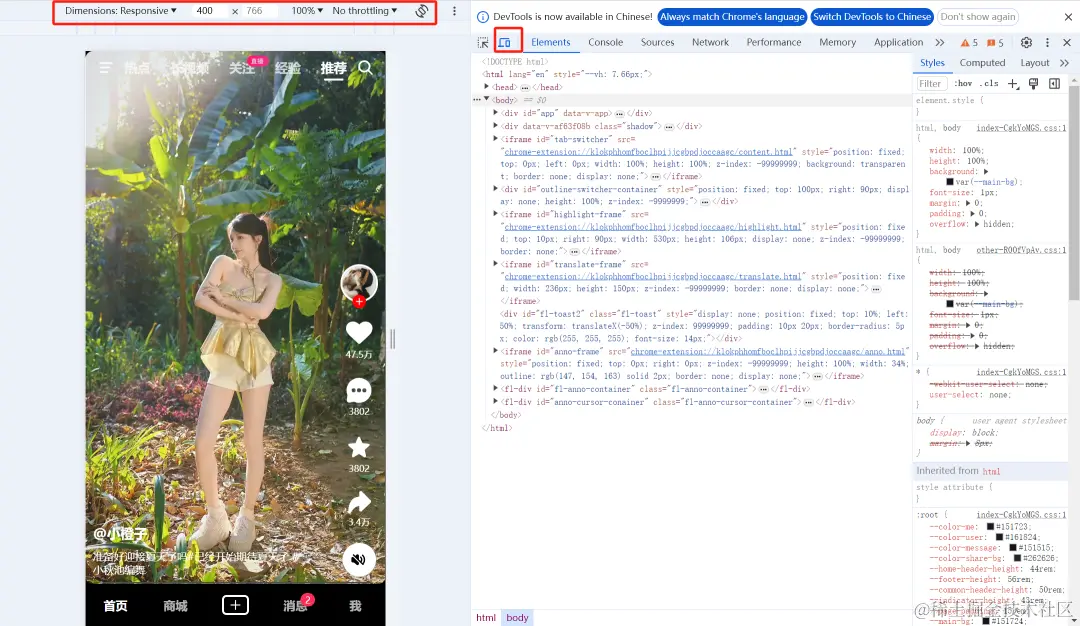Click the --color-message #151515 color swatch
The width and height of the screenshot is (1080, 626).
(1013, 548)
